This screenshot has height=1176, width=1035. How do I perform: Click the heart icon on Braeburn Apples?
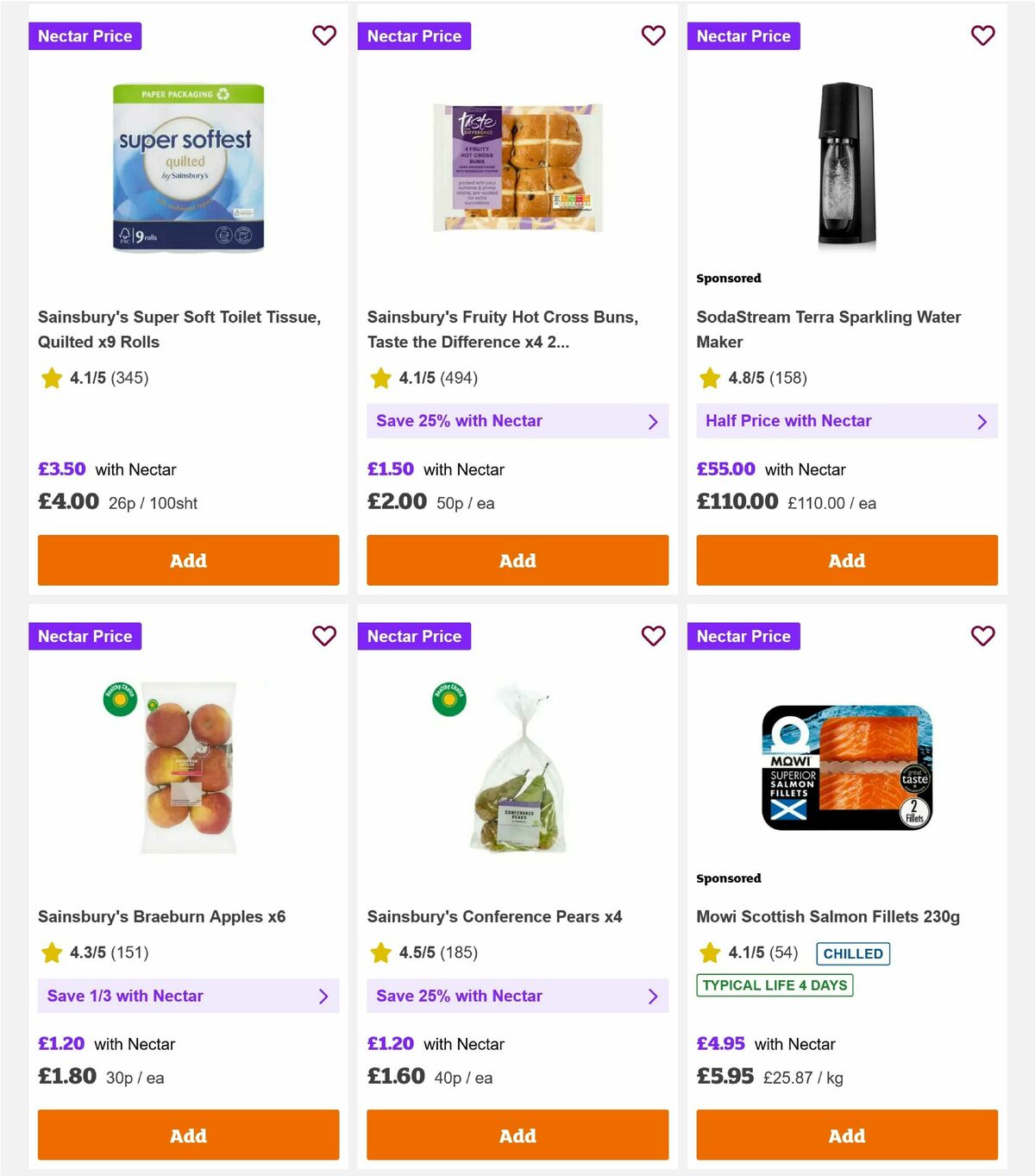click(324, 636)
